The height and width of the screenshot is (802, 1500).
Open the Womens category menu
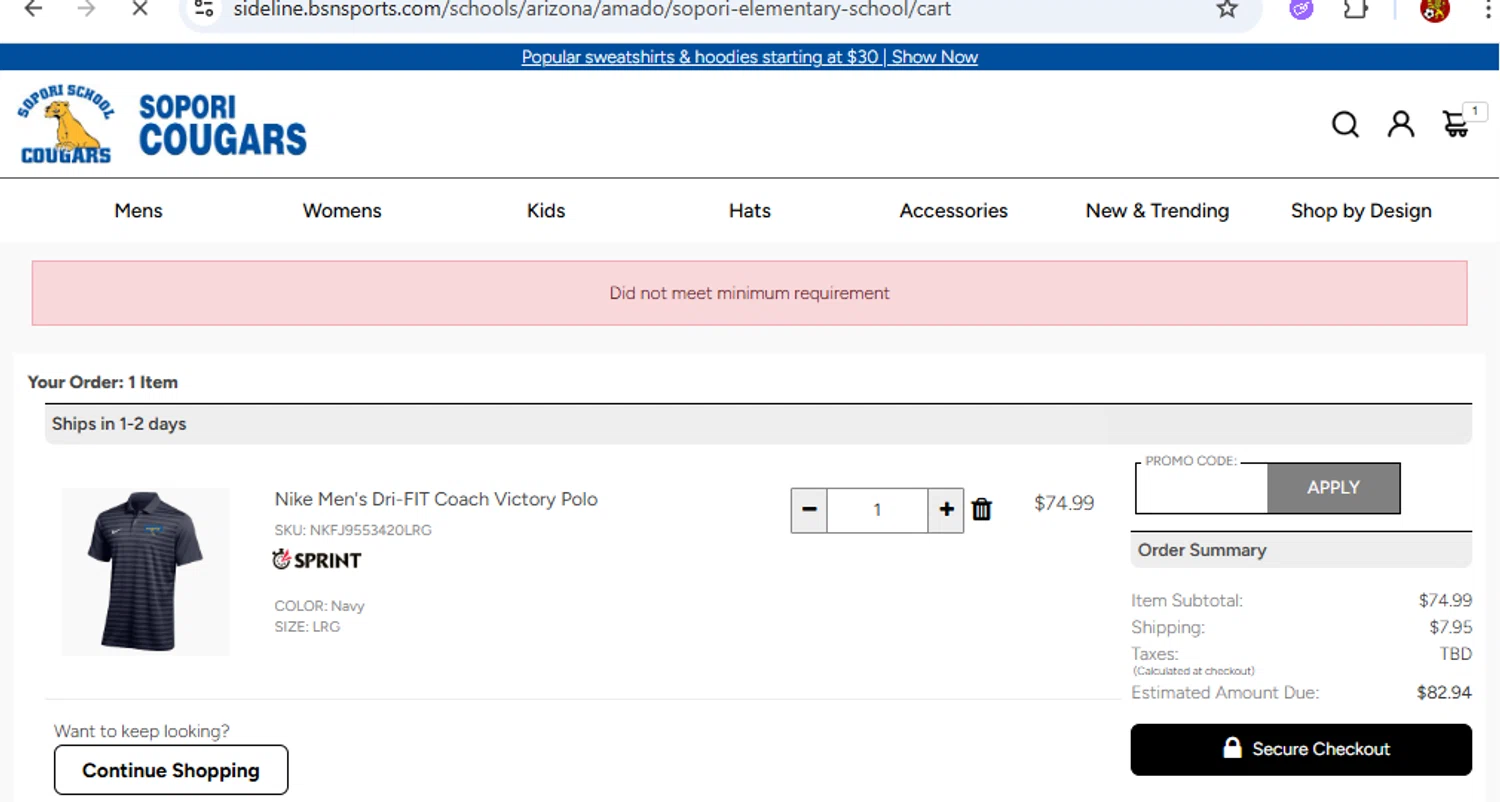click(x=342, y=211)
